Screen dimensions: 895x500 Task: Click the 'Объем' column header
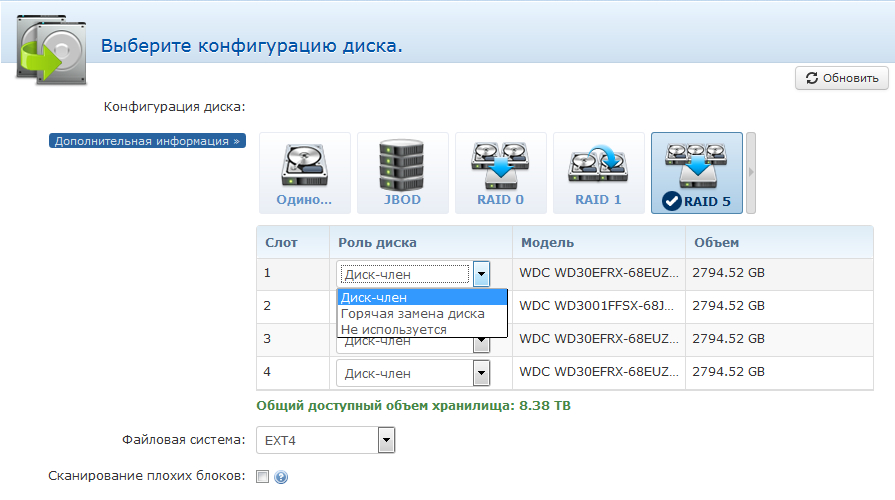pos(715,243)
